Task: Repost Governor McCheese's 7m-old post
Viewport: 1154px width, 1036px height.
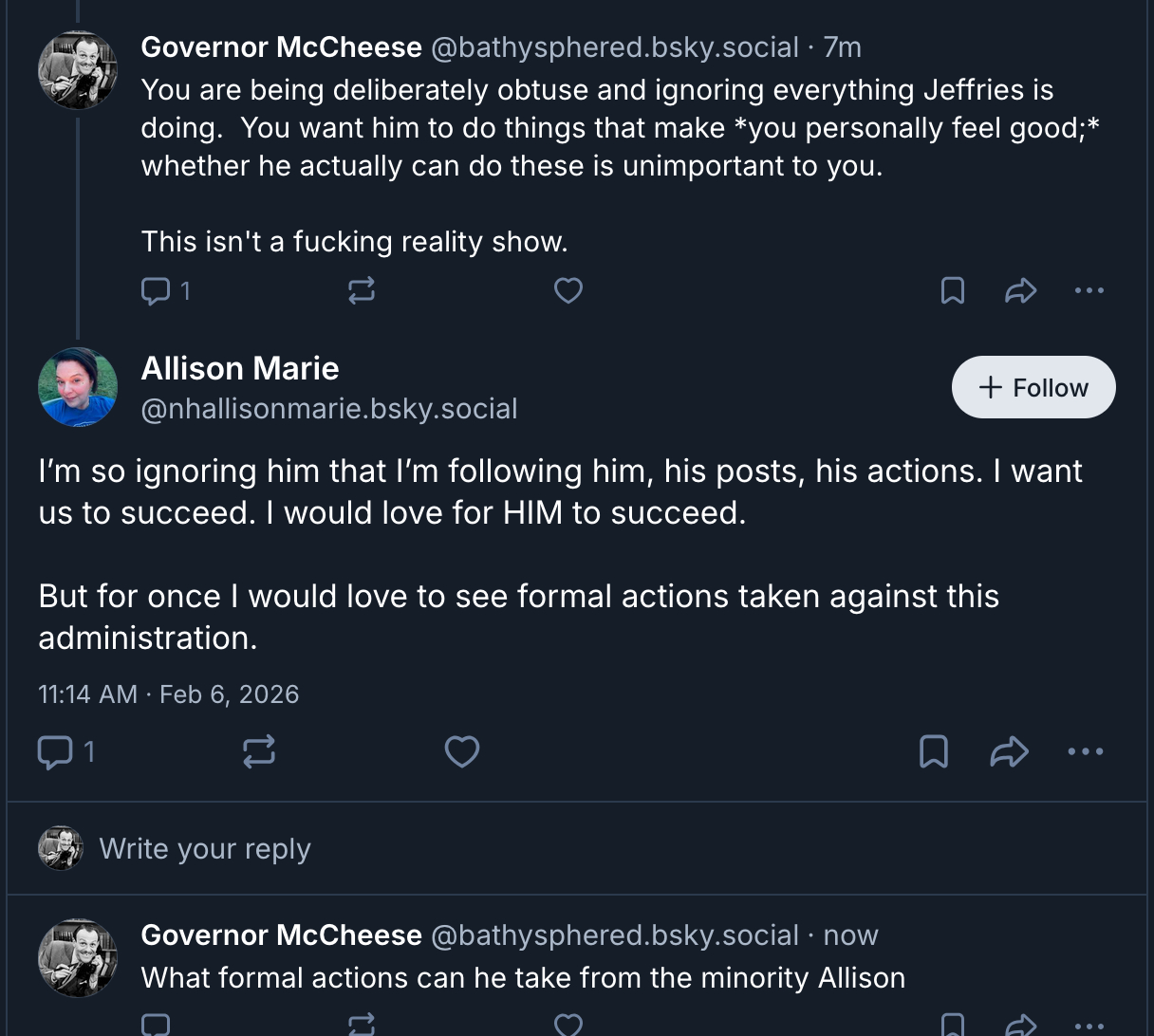Action: [x=362, y=290]
